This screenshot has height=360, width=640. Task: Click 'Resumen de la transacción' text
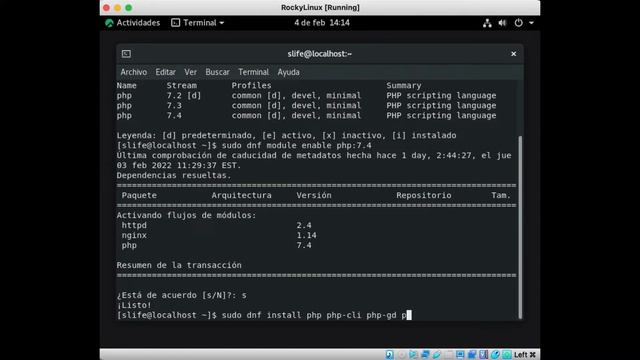click(179, 265)
